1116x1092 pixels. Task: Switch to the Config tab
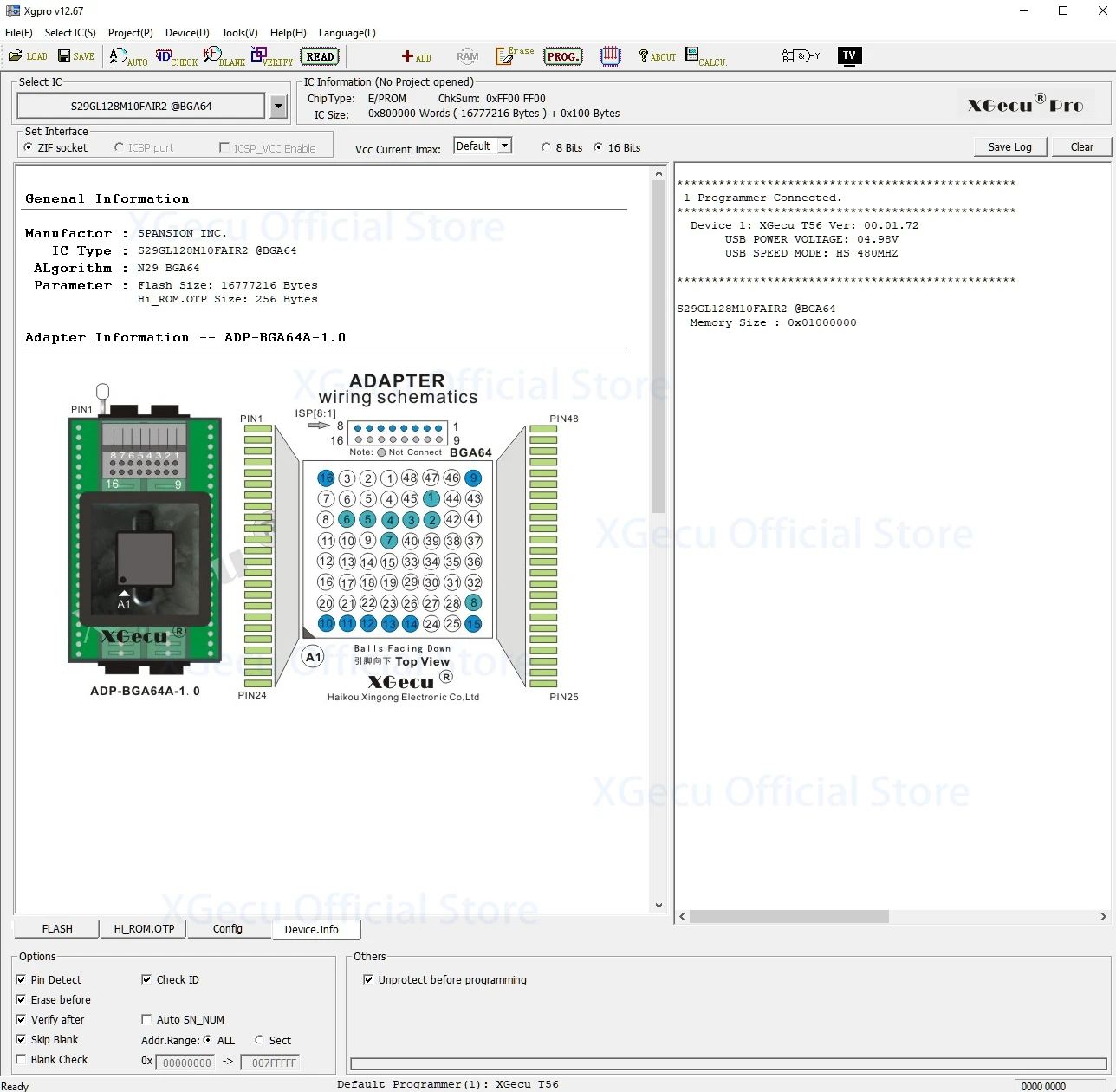click(x=228, y=929)
